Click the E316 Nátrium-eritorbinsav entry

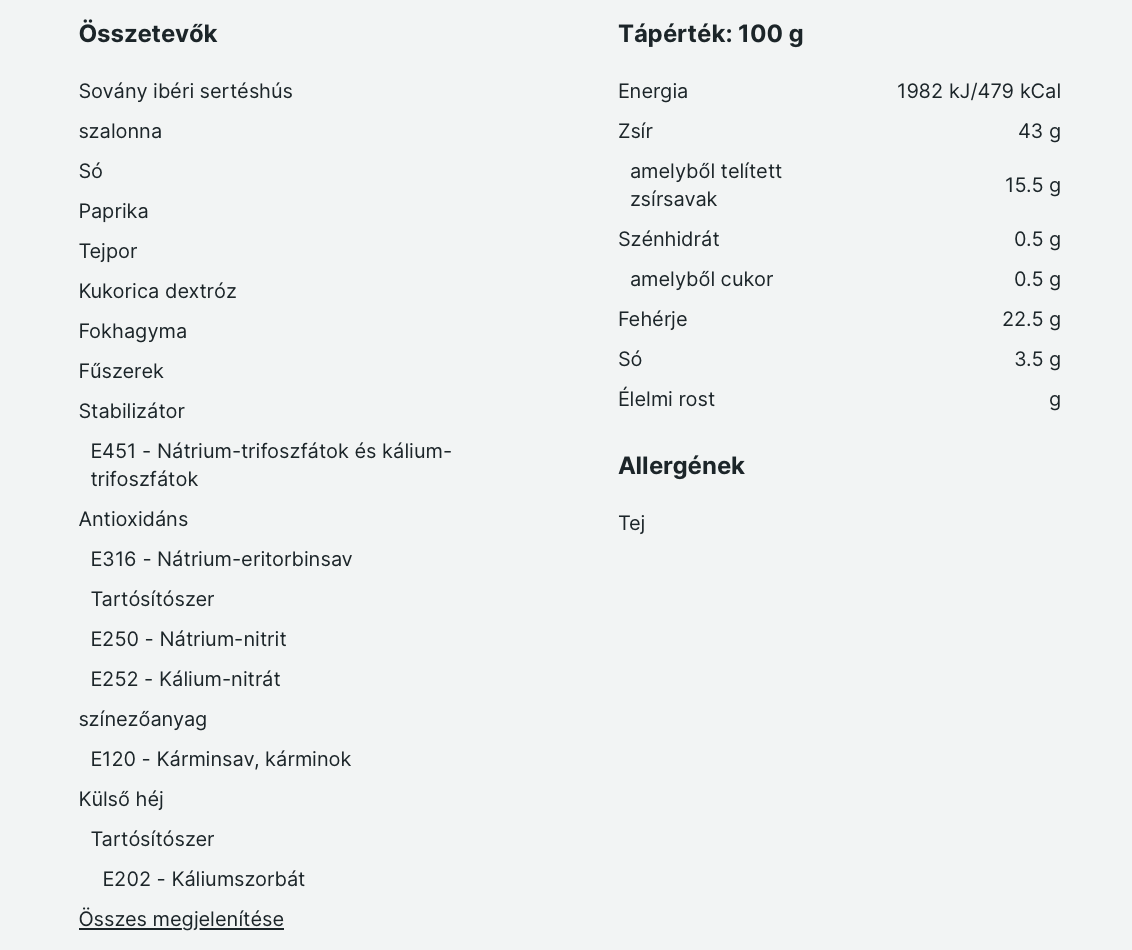click(221, 559)
